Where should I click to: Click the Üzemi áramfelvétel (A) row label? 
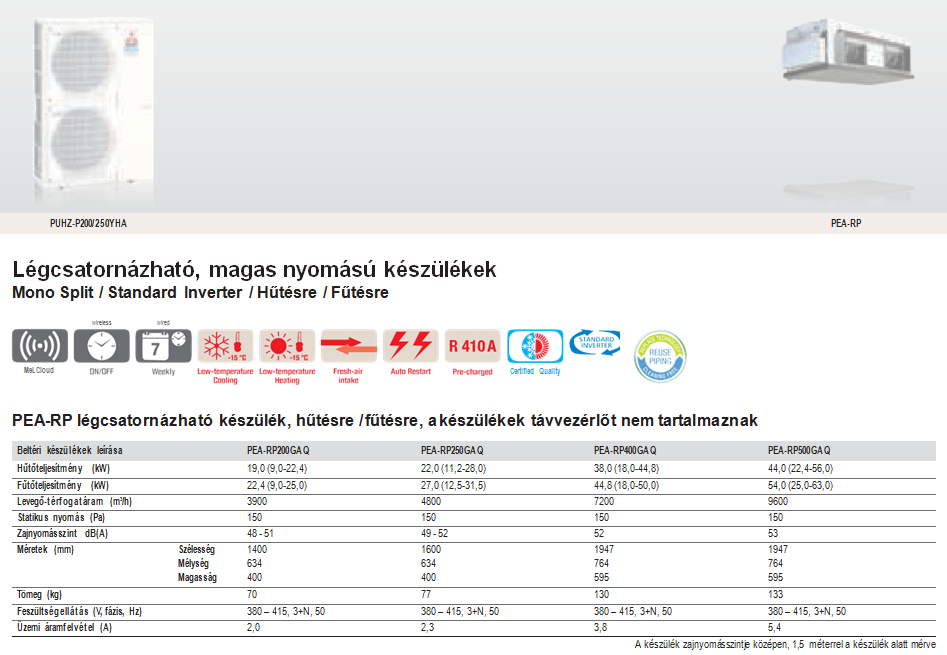click(x=65, y=628)
